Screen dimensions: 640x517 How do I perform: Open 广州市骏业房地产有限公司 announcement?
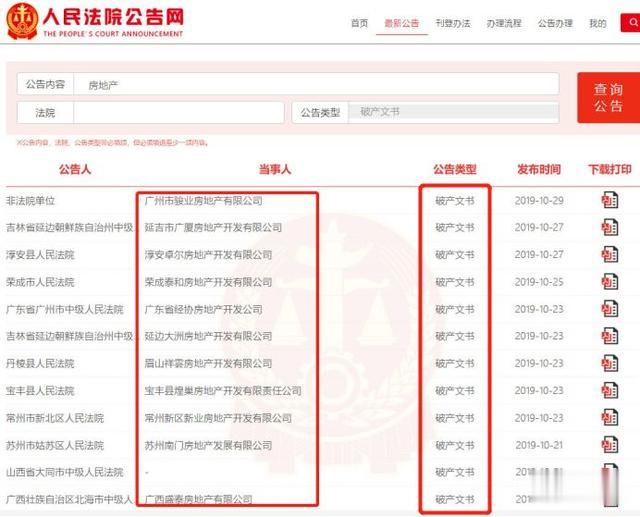coord(203,200)
